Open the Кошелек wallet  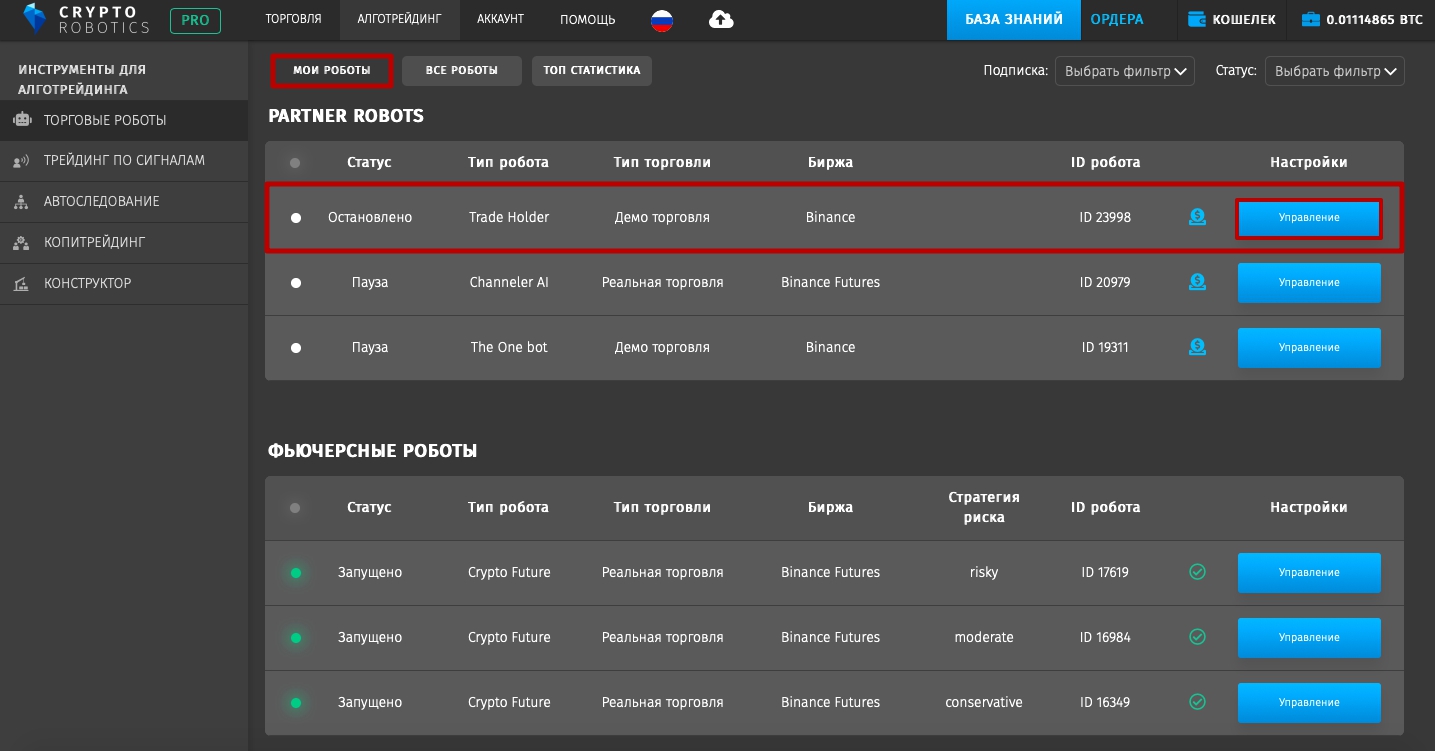pos(1231,19)
